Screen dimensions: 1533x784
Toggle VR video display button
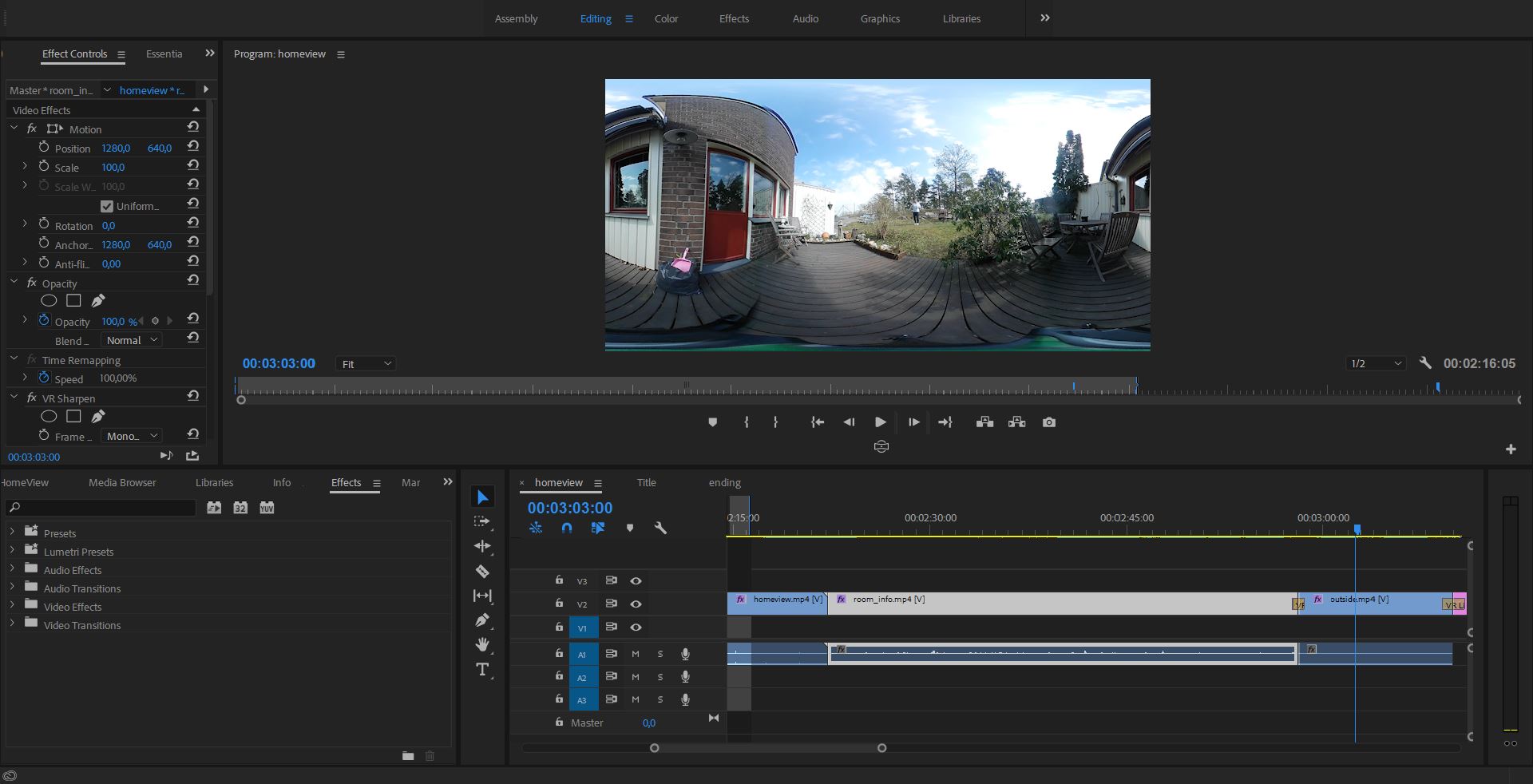(881, 446)
